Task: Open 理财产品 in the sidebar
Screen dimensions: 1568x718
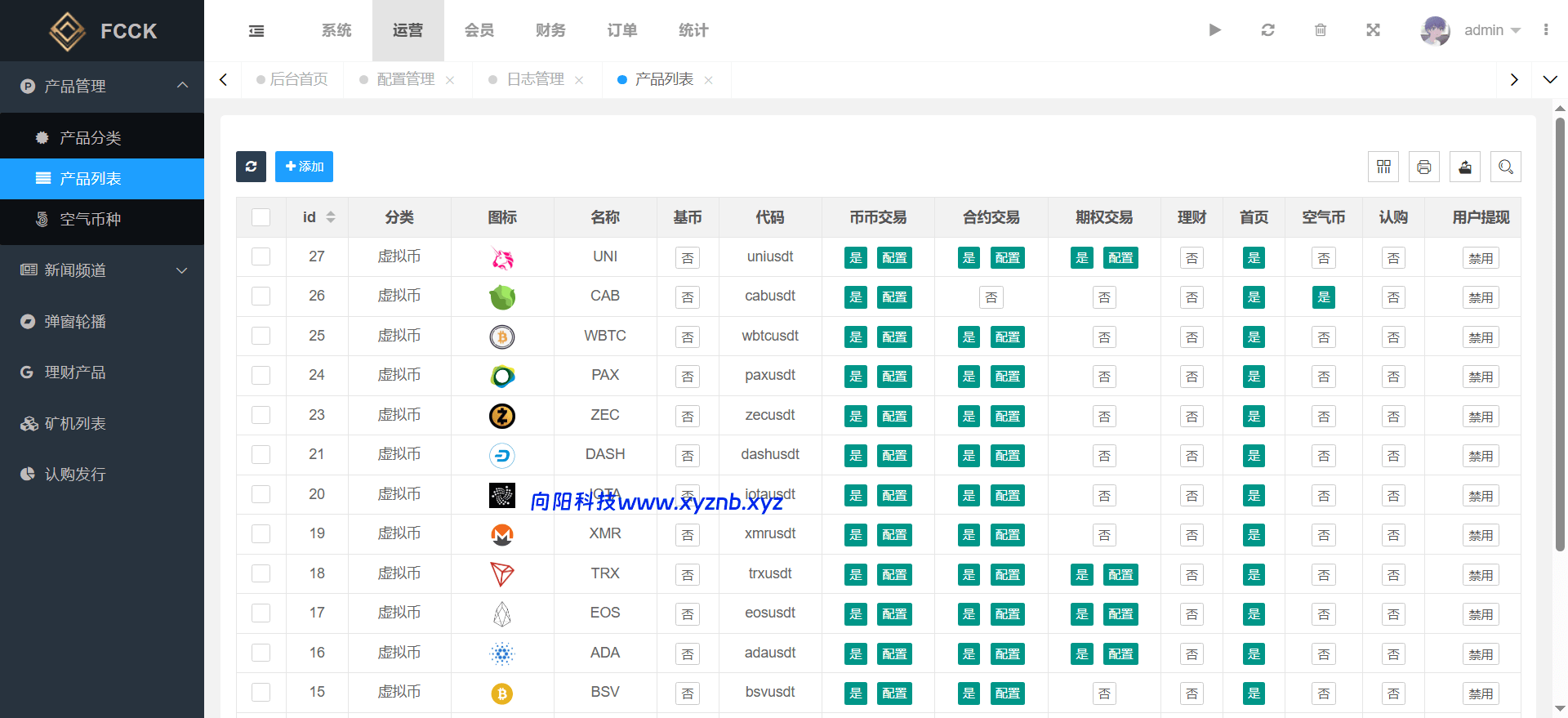Action: click(x=102, y=372)
